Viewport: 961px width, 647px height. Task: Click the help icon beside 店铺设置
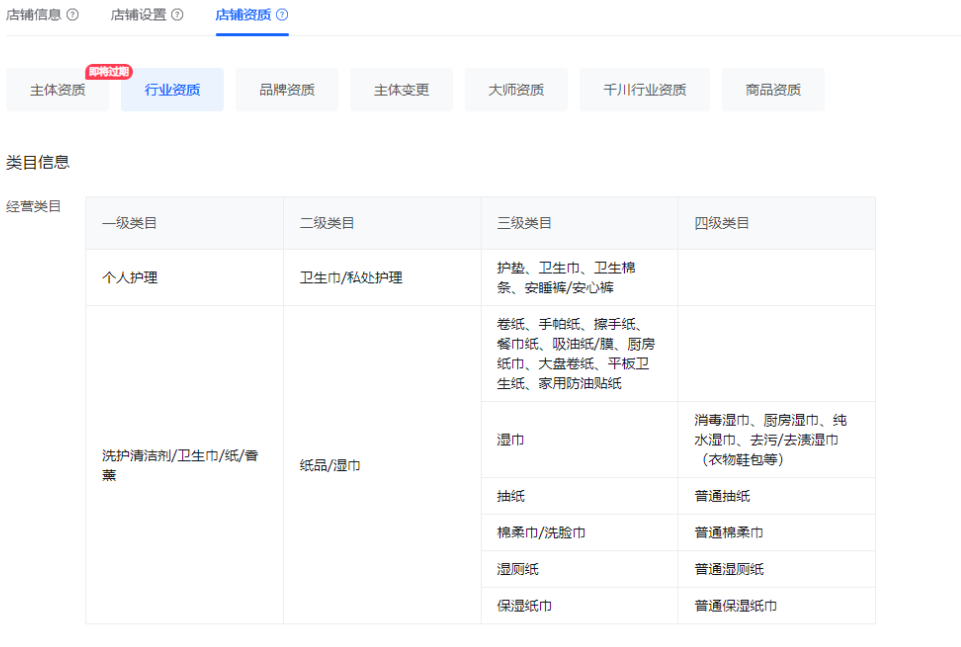(x=177, y=15)
